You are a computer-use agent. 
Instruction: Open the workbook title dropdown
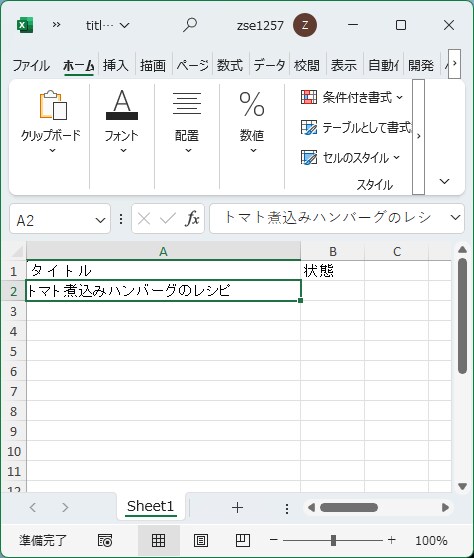point(108,26)
